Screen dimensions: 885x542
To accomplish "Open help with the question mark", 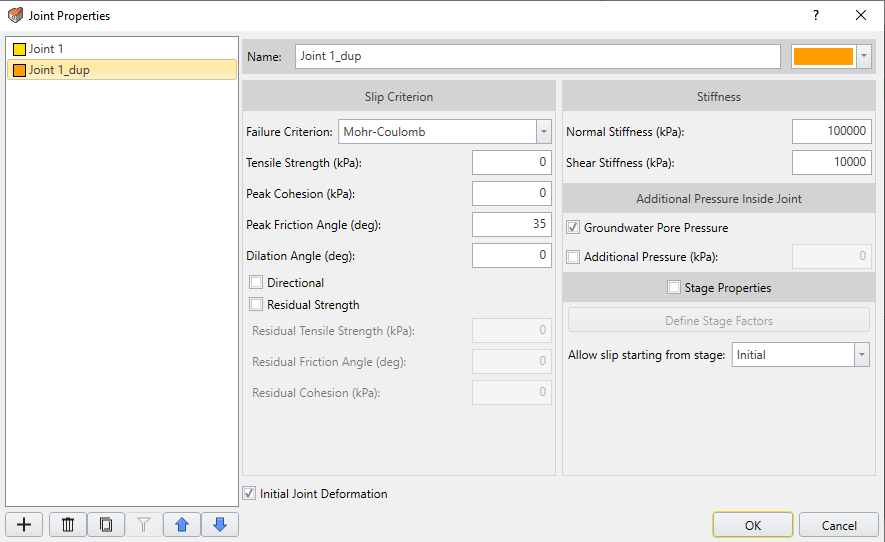I will point(816,15).
